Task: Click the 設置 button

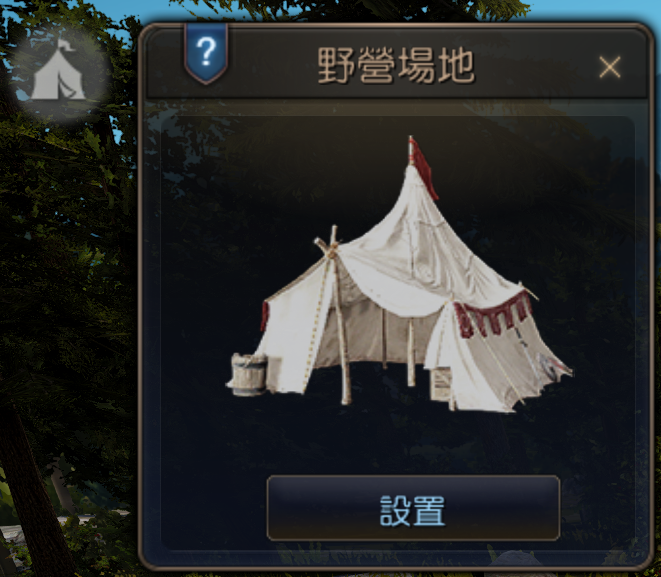Action: coord(413,508)
